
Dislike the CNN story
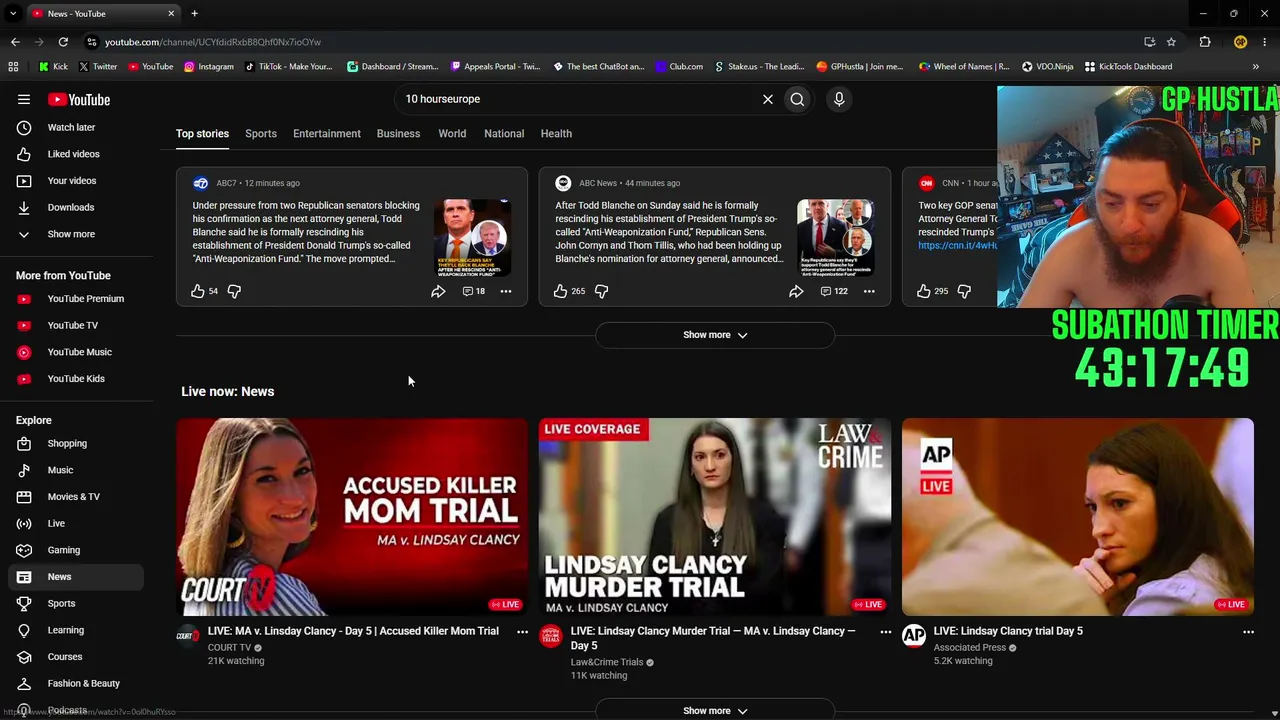click(x=964, y=291)
